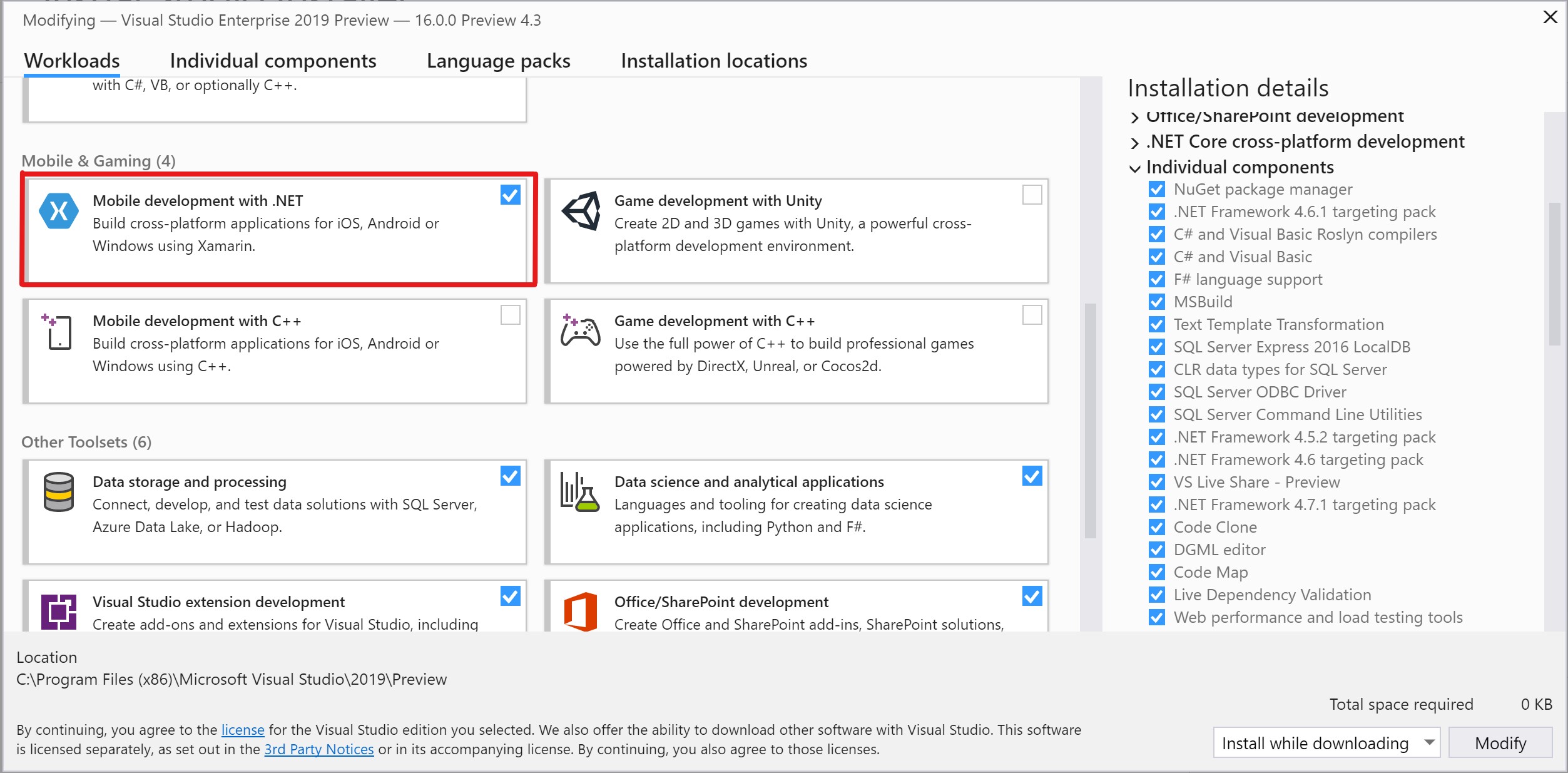Check Game development with C++ workload
Image resolution: width=1568 pixels, height=773 pixels.
coord(1032,315)
